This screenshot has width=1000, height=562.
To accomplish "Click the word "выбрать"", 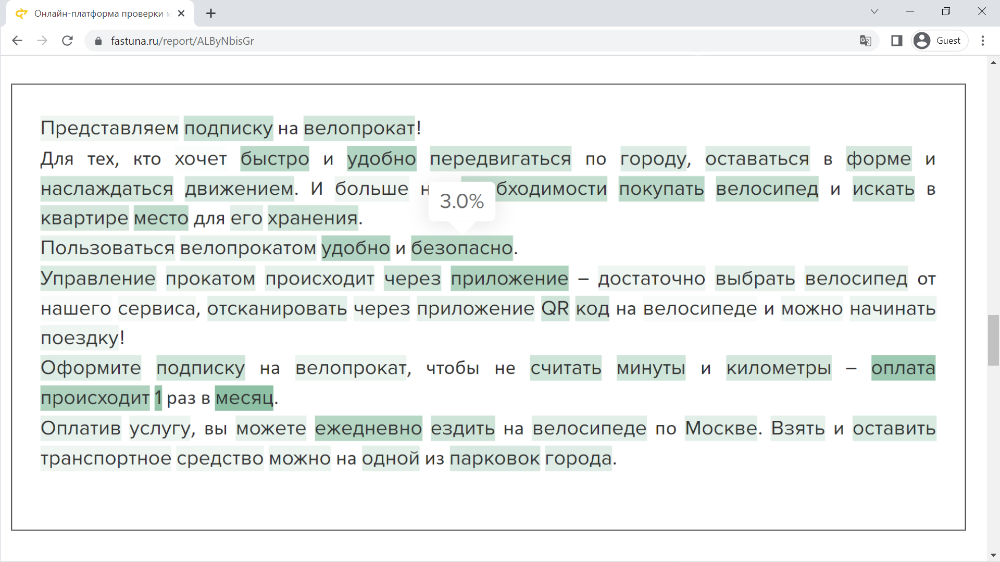I will [x=755, y=279].
